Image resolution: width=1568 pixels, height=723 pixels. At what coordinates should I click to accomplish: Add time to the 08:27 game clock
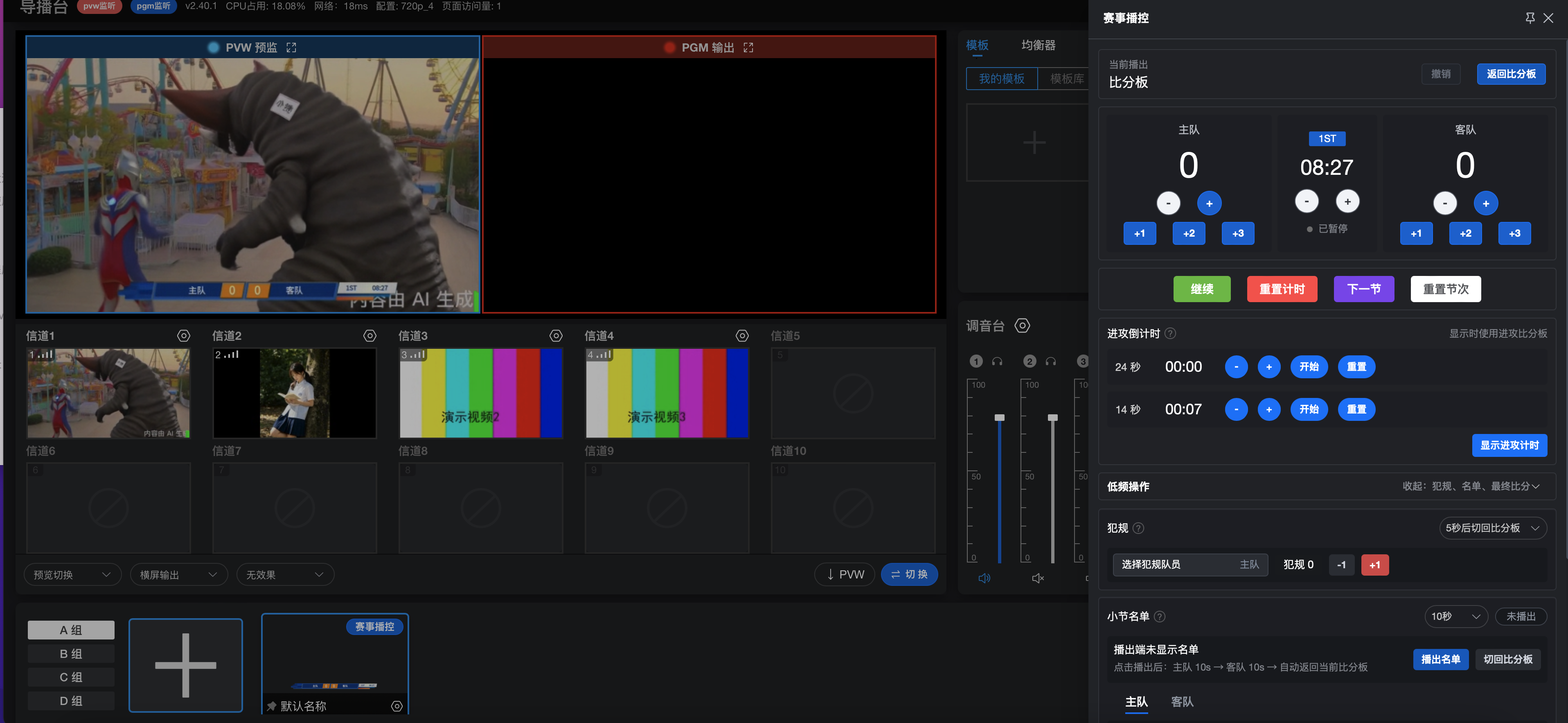1347,201
